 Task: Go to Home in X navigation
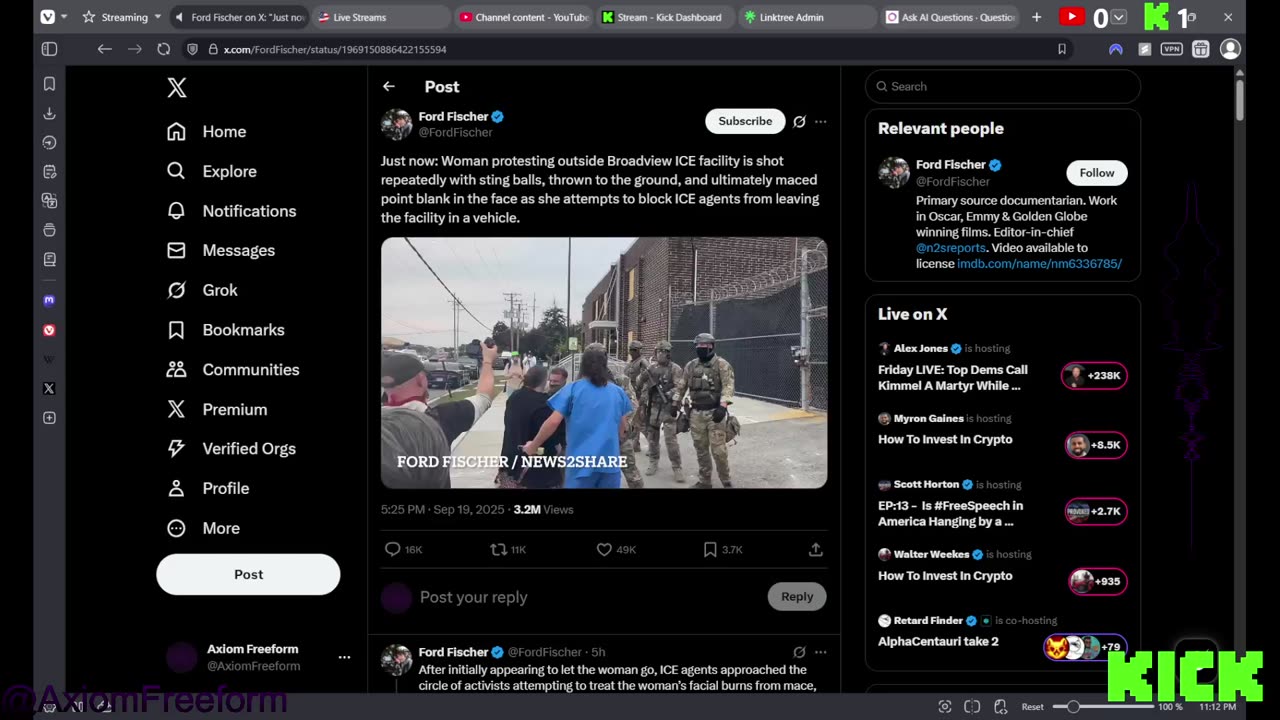tap(207, 132)
